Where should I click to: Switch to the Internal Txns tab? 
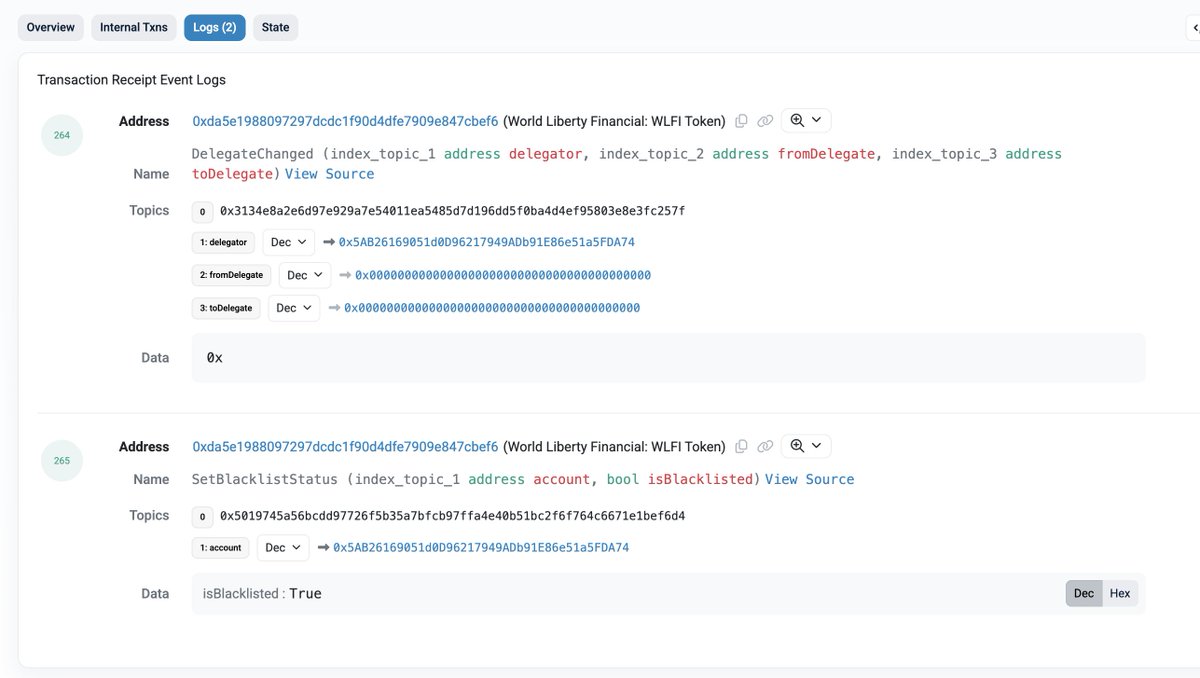click(x=134, y=27)
